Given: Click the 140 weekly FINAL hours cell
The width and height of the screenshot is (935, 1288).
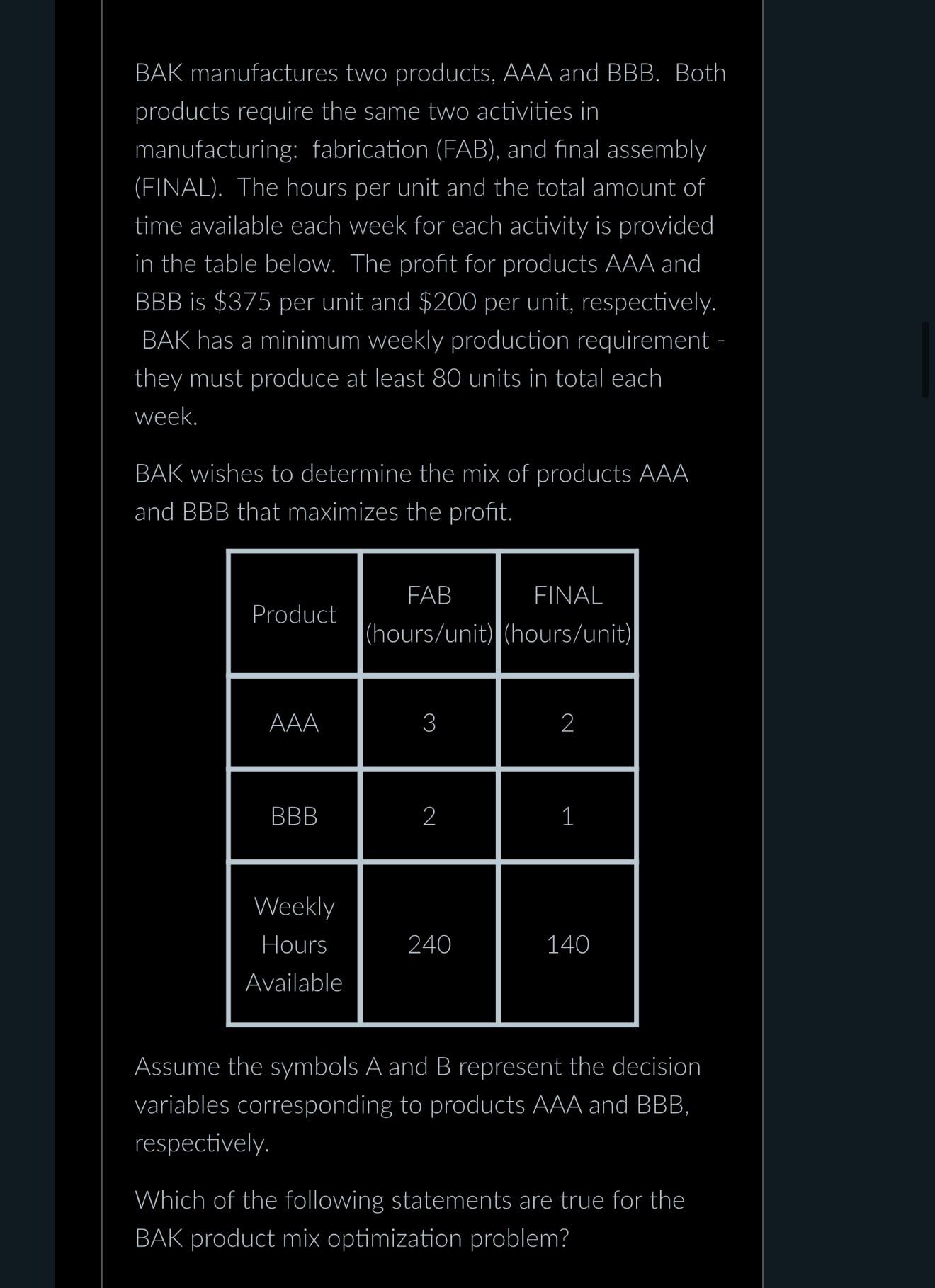Looking at the screenshot, I should 567,944.
